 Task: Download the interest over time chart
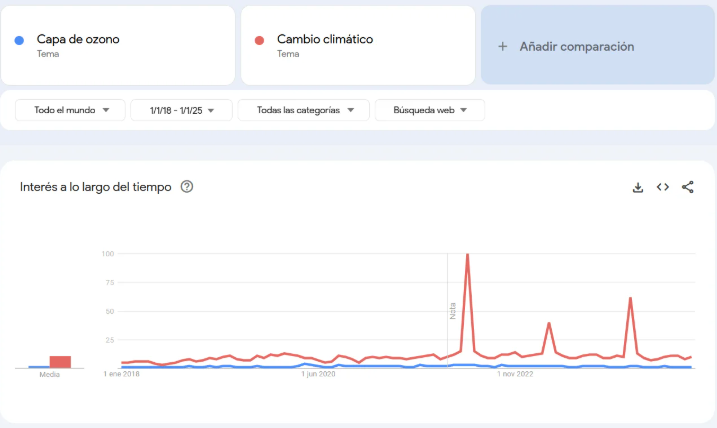click(638, 187)
